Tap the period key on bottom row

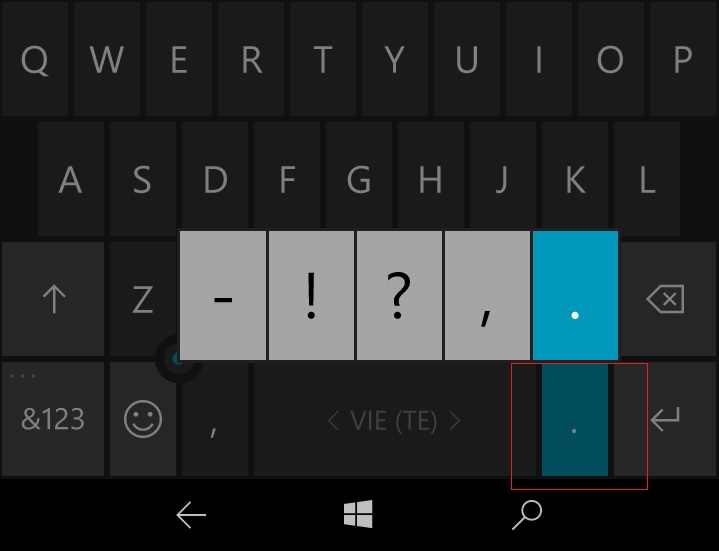click(x=575, y=419)
